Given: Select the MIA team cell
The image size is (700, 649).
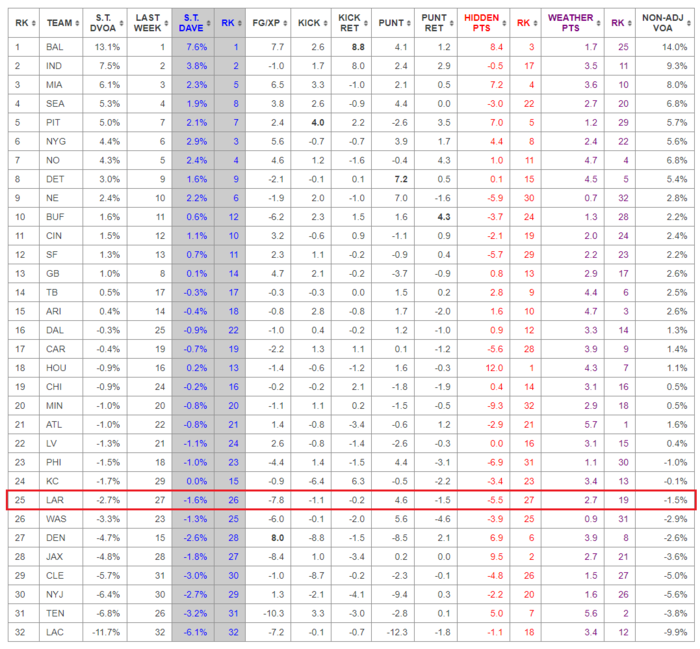Looking at the screenshot, I should (61, 85).
